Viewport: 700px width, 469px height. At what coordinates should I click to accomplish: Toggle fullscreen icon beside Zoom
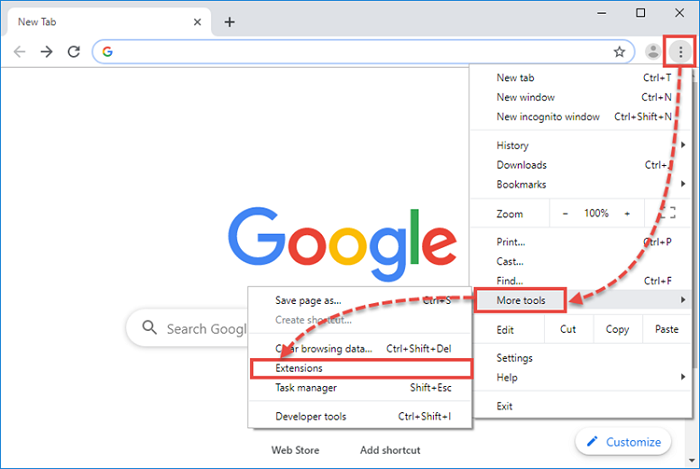click(668, 213)
